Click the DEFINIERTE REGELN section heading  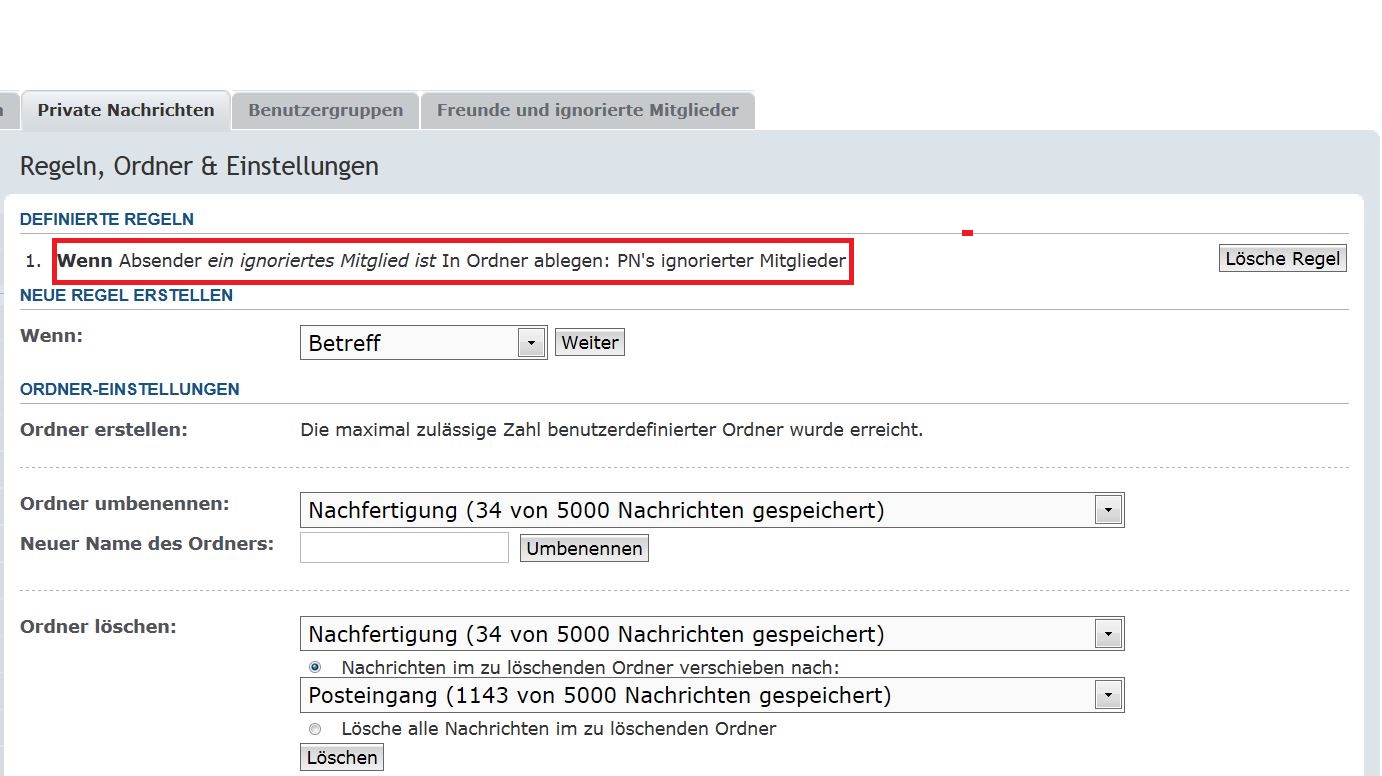pyautogui.click(x=107, y=219)
